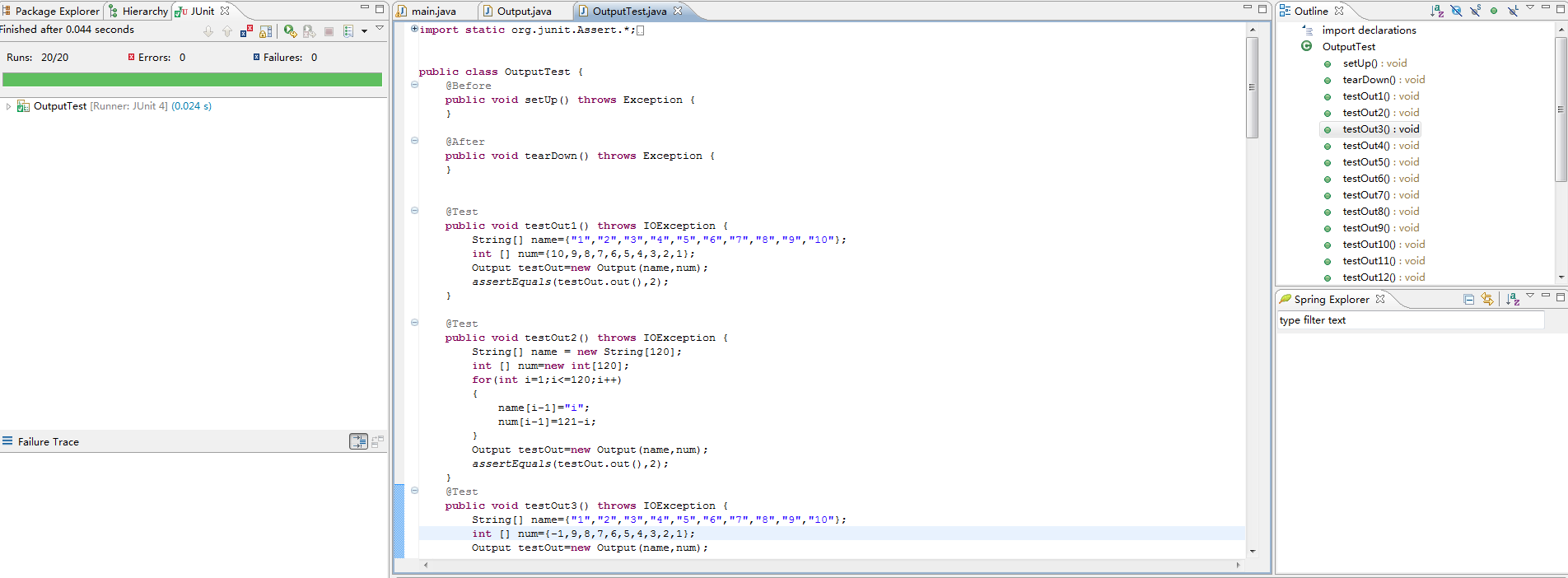Rerun test with failures first
This screenshot has height=578, width=1568.
tap(309, 31)
